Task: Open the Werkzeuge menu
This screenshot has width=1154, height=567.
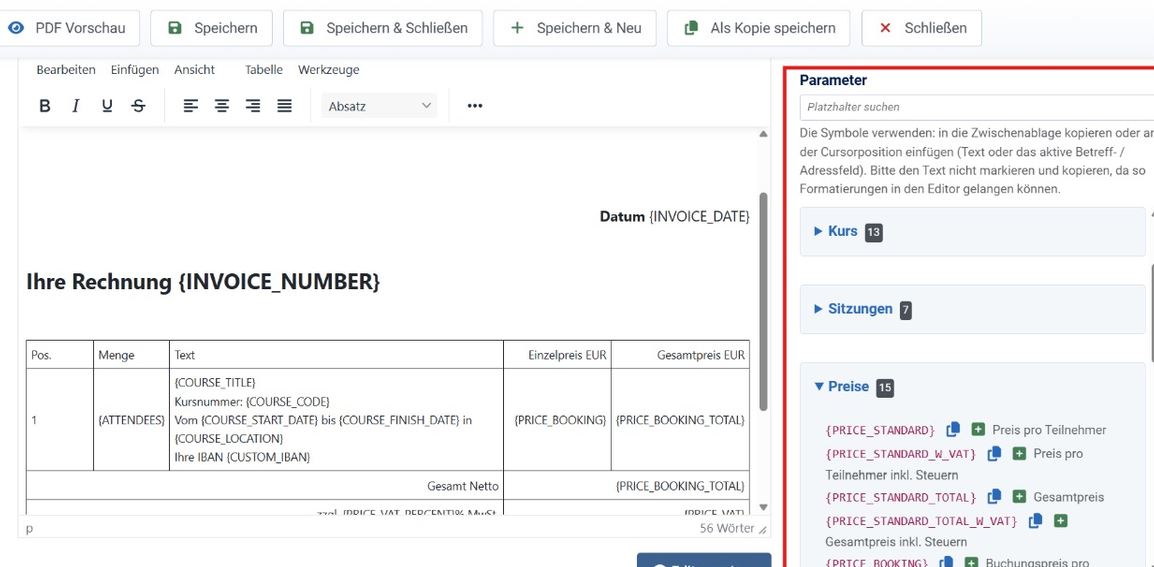Action: pyautogui.click(x=328, y=70)
